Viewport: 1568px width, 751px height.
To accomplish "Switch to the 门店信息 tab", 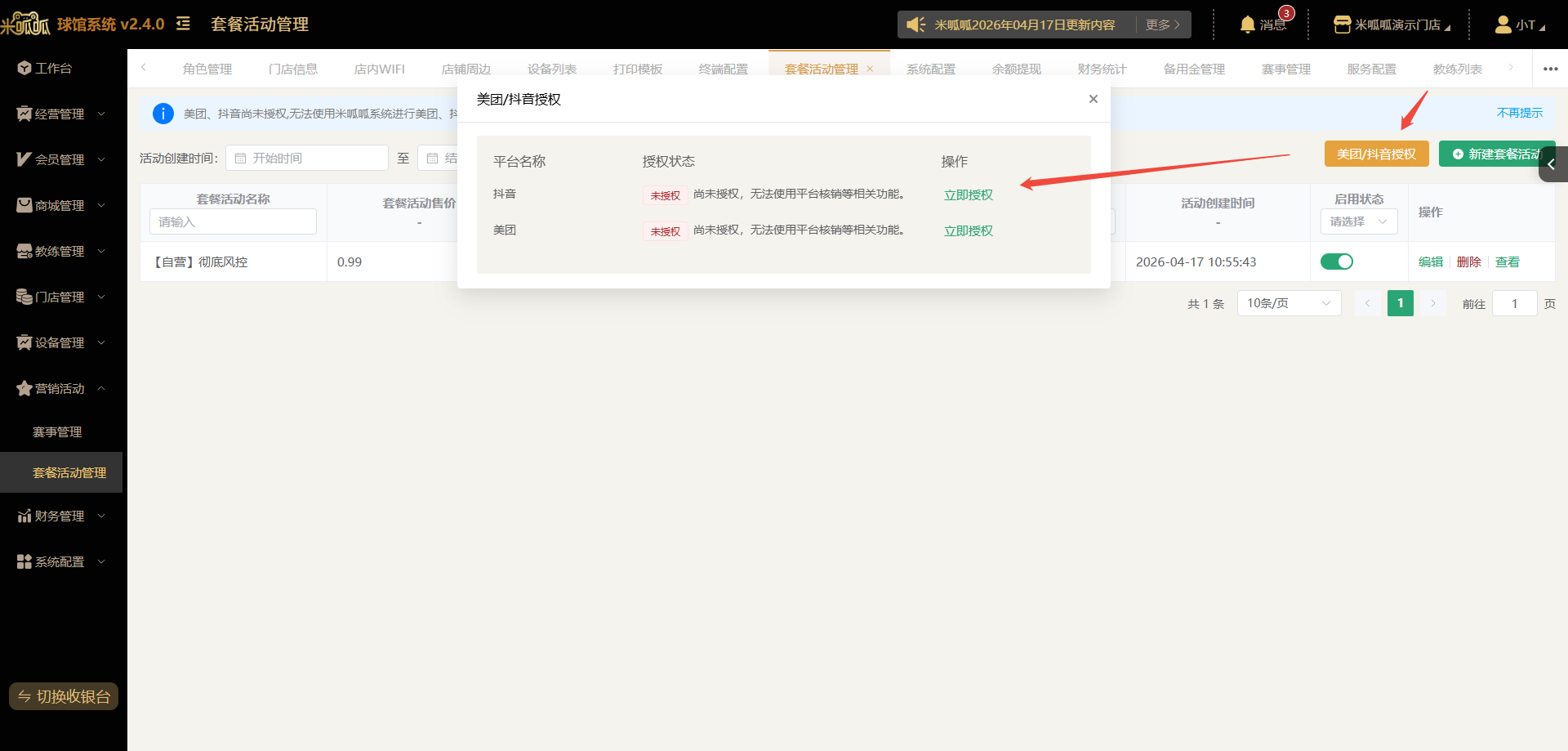I will click(293, 69).
